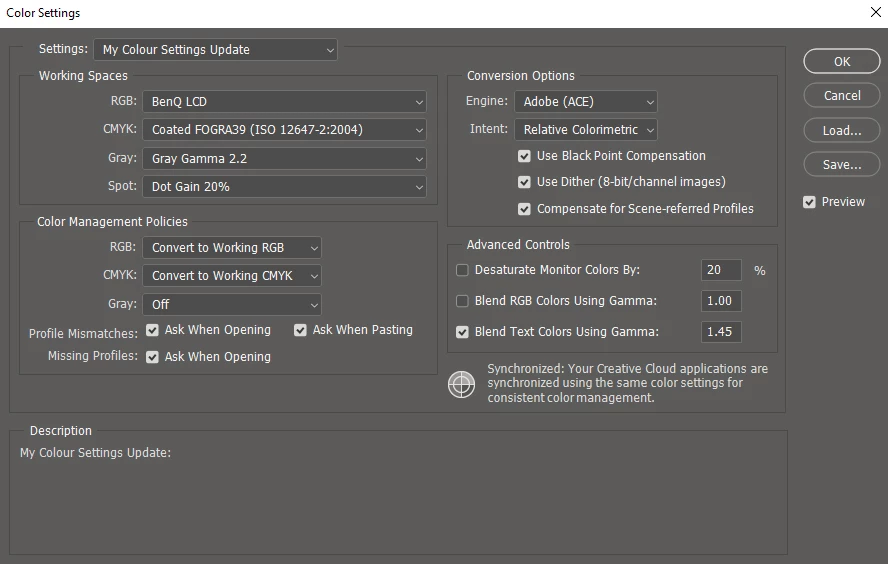Viewport: 888px width, 564px height.
Task: Open the RGB working space dropdown
Action: 284,102
